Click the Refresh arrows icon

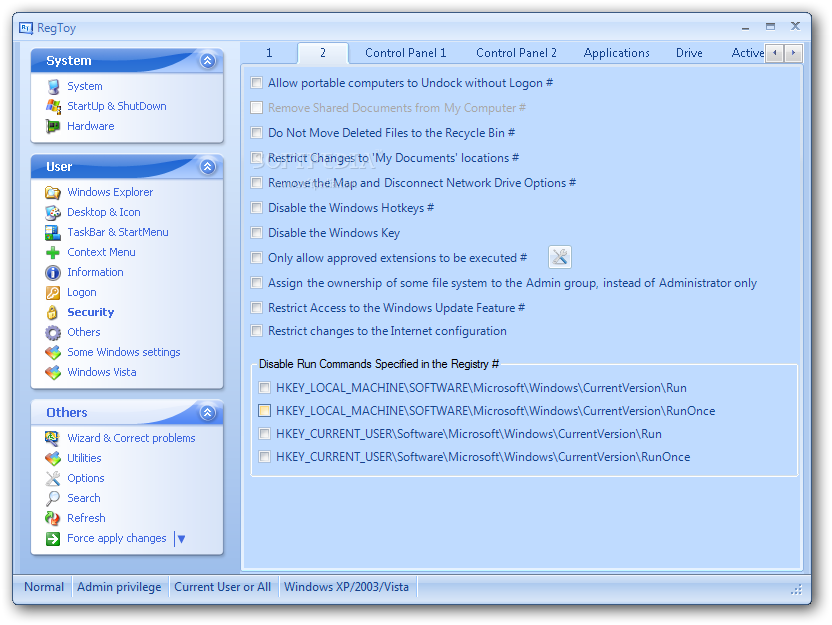(53, 518)
